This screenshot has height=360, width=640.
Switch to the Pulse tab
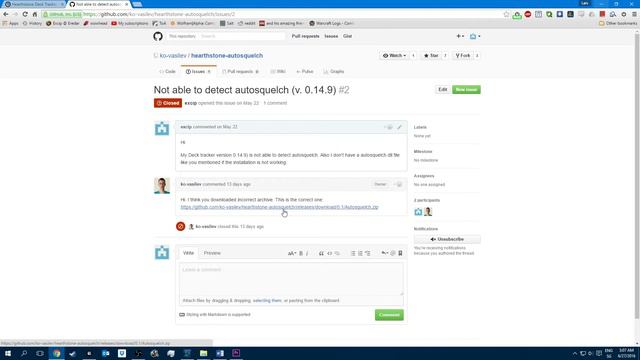pyautogui.click(x=305, y=71)
